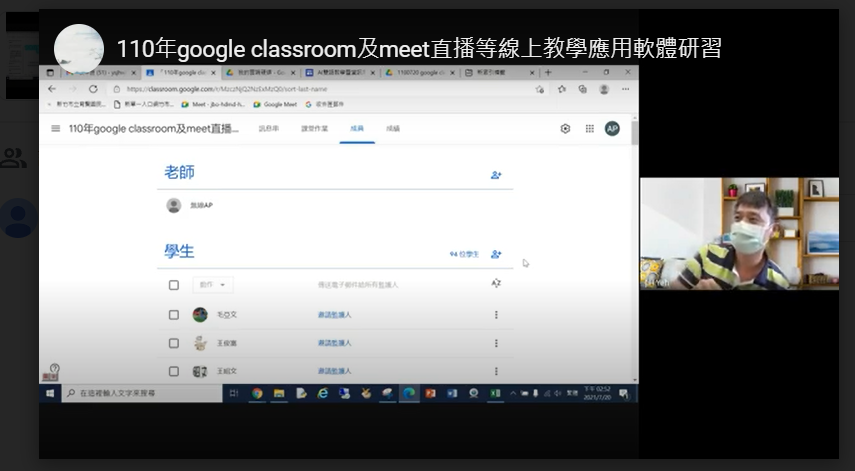Tick the checkbox for student 毛亞文
Screen dimensions: 855x471
(174, 315)
